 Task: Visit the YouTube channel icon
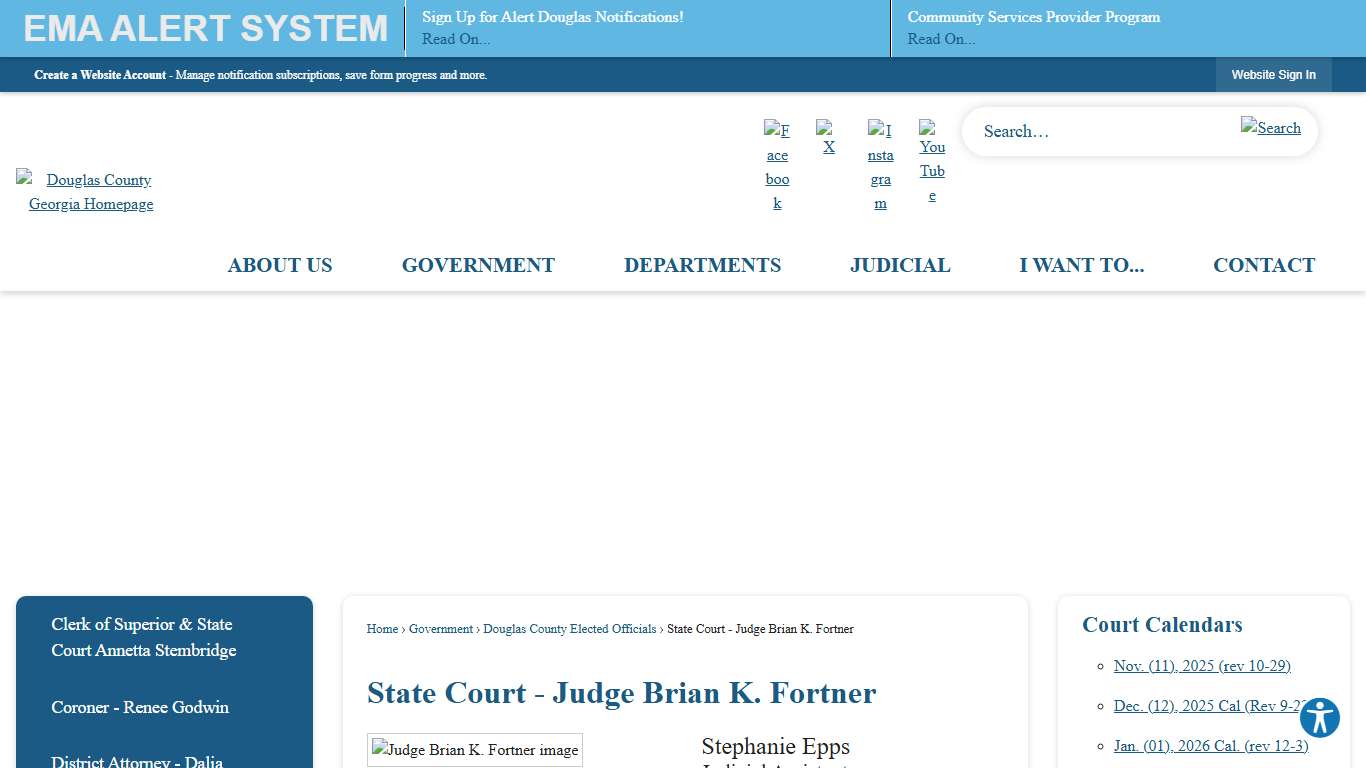tap(931, 160)
